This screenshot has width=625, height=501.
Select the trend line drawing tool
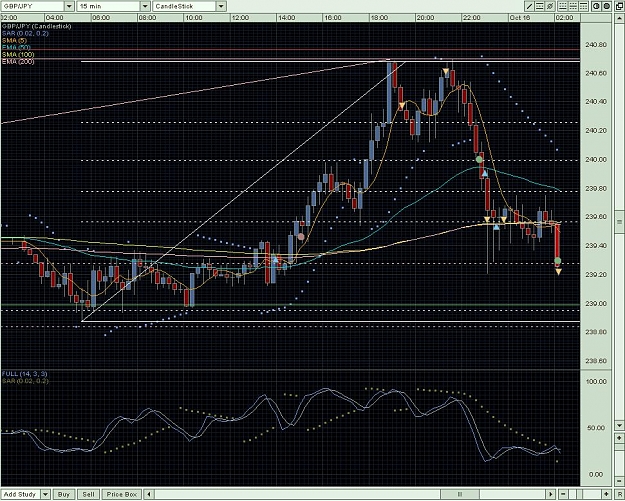[529, 6]
